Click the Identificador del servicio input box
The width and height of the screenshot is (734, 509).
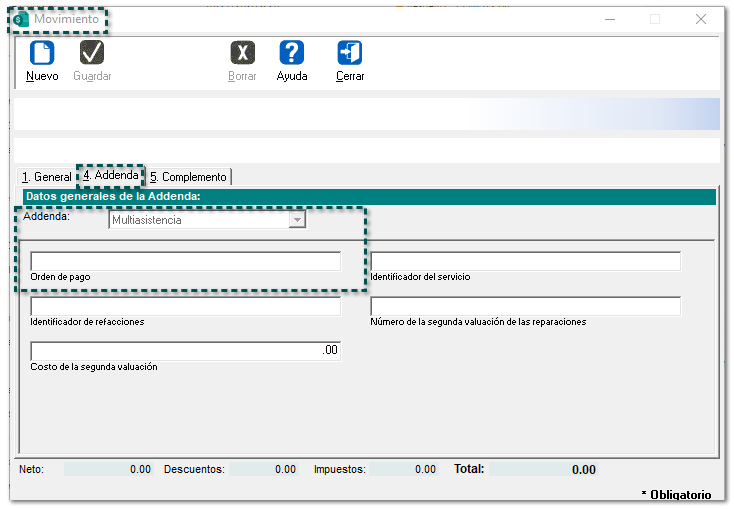[525, 261]
